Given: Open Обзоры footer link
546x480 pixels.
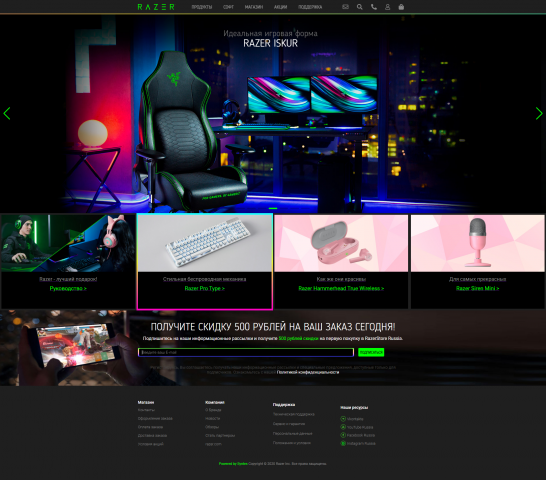Looking at the screenshot, I should point(212,427).
